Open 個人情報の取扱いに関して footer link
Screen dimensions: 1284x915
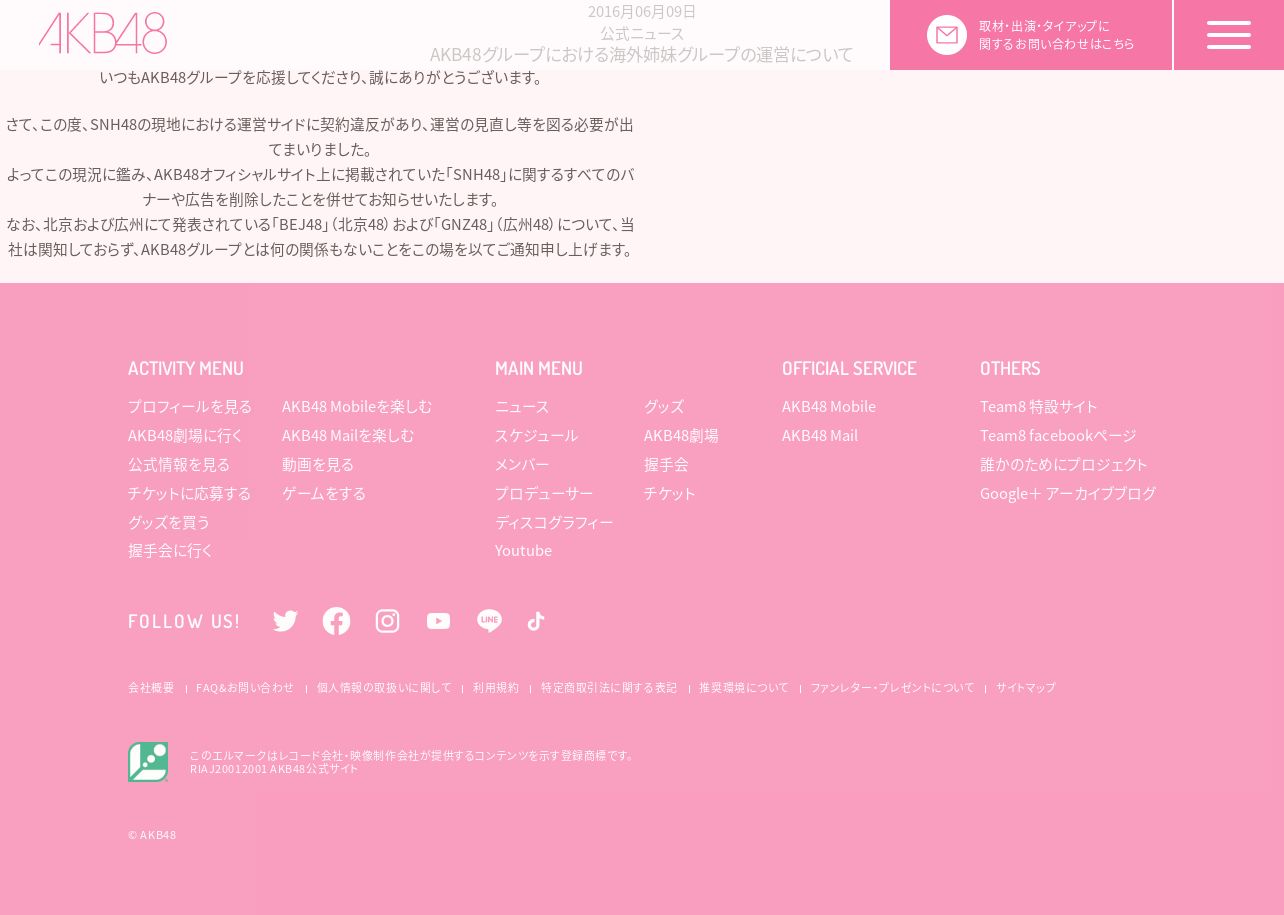click(x=384, y=687)
